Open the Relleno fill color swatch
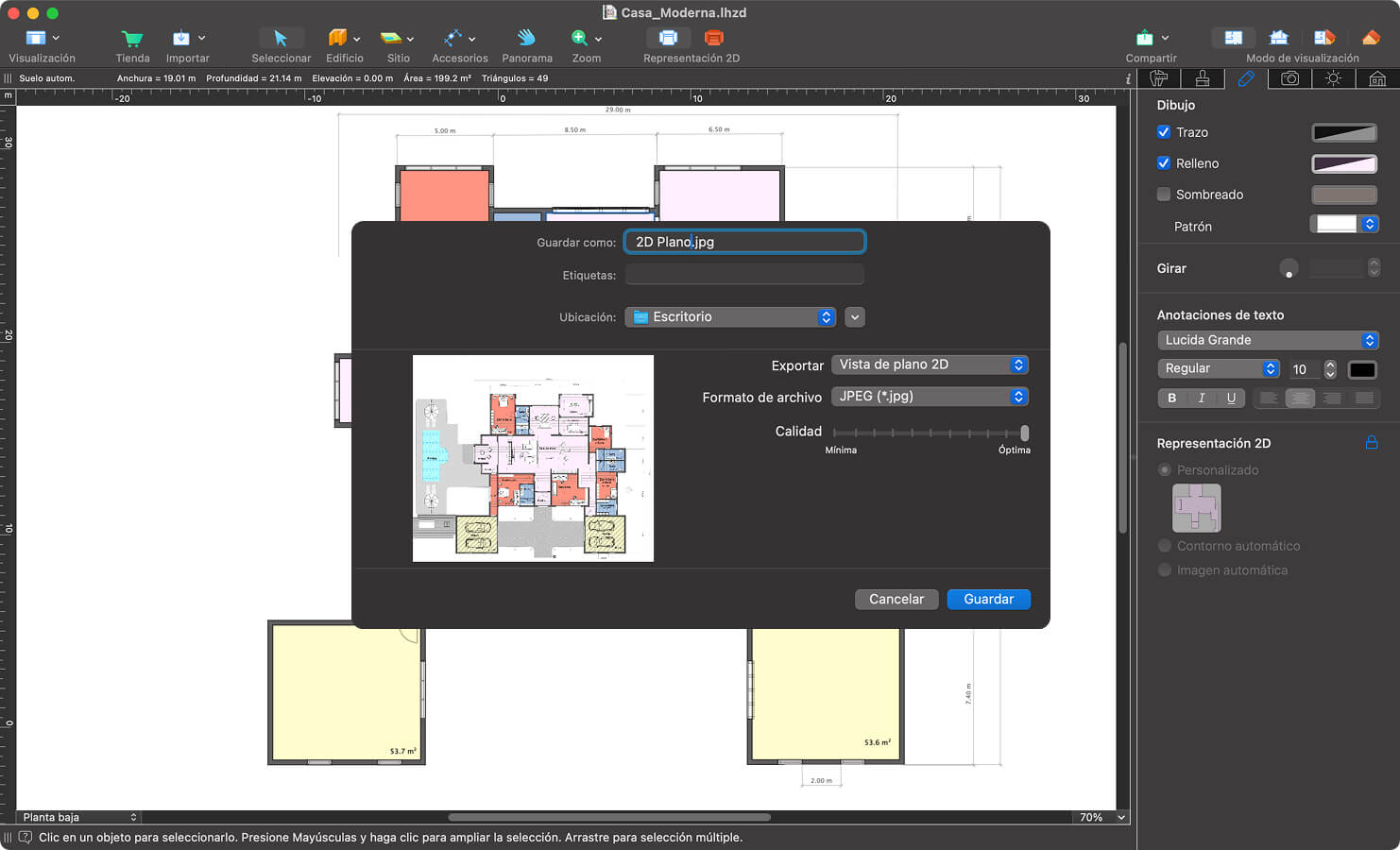The width and height of the screenshot is (1400, 850). pos(1343,163)
